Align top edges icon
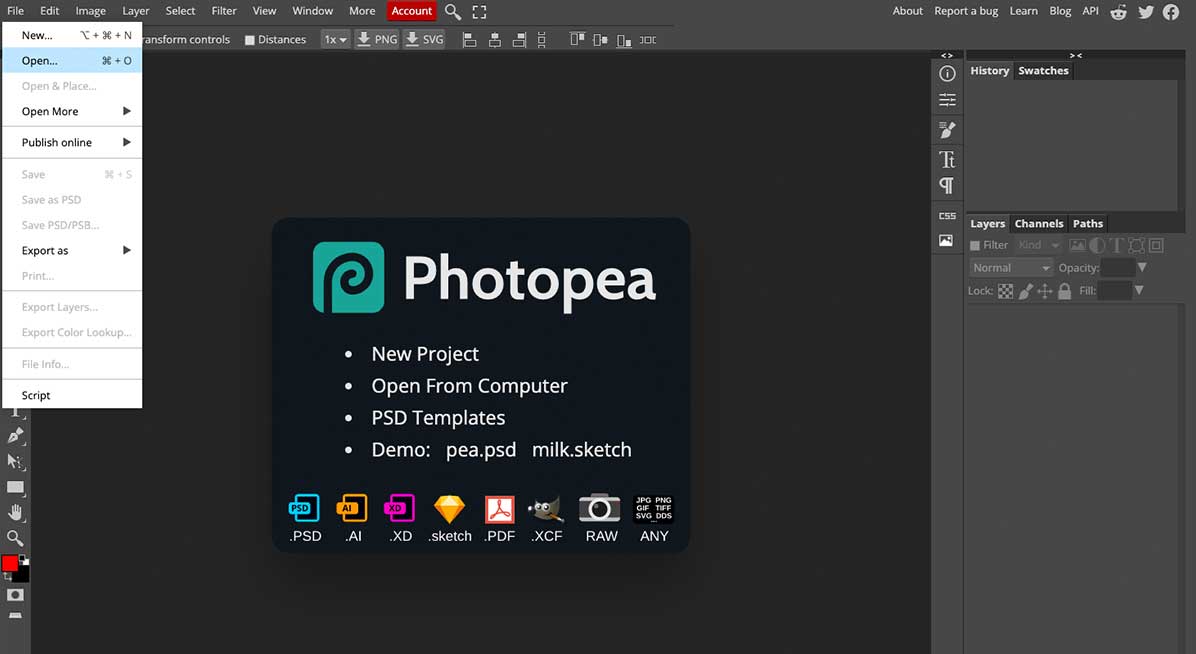This screenshot has width=1196, height=654. pyautogui.click(x=577, y=40)
